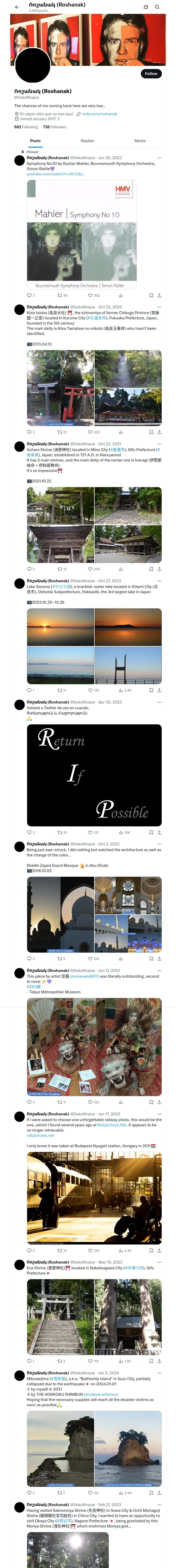Screen dimensions: 176x1568
Task: Share the 'Return If Possible' post
Action: [160, 832]
